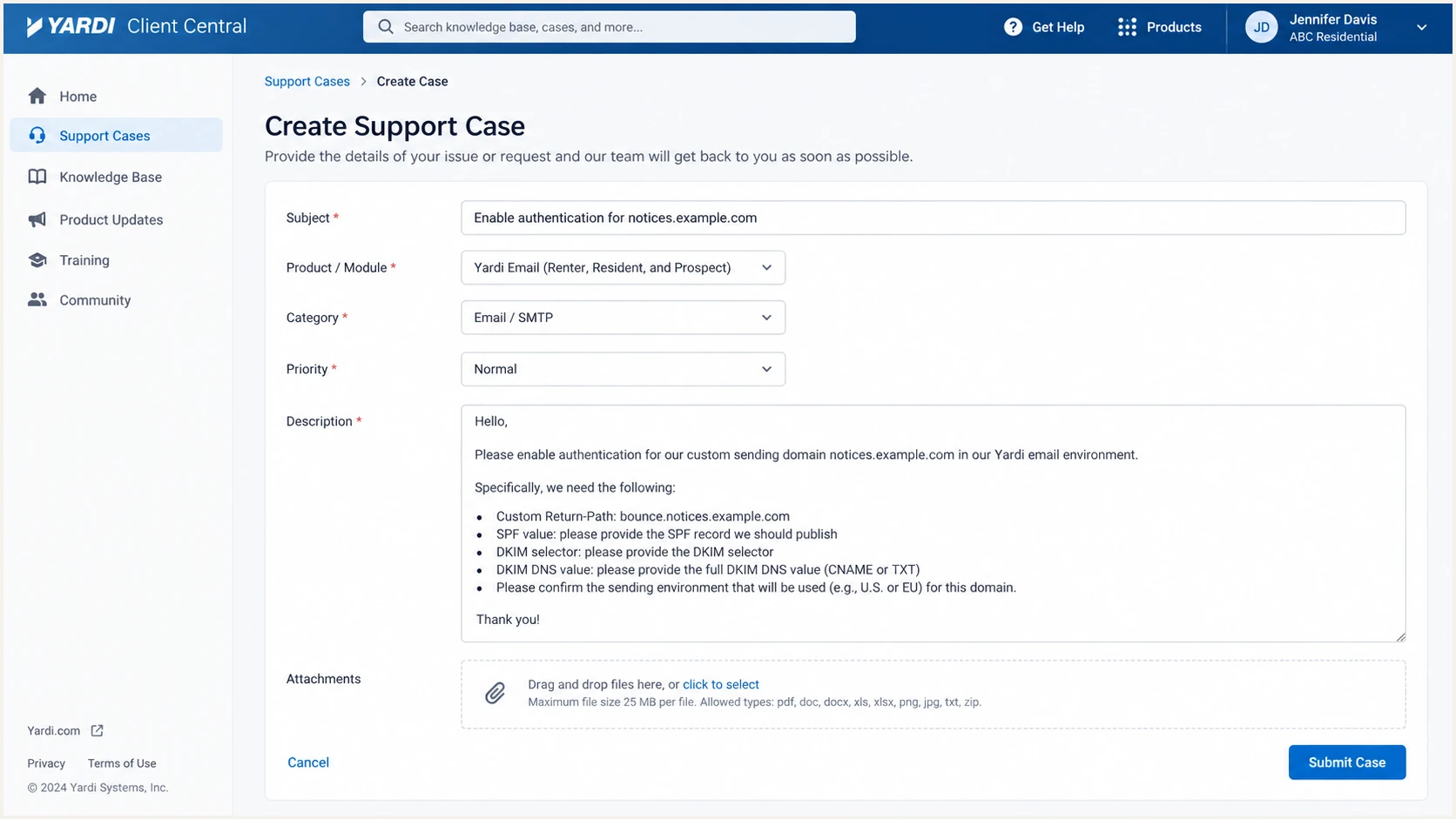Viewport: 1456px width, 819px height.
Task: Click into the Subject input field
Action: 933,218
